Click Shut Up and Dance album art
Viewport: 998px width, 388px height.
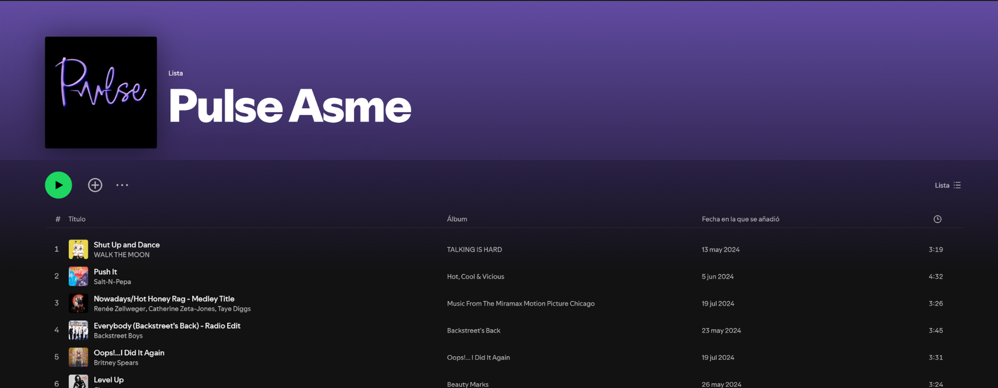pos(78,249)
